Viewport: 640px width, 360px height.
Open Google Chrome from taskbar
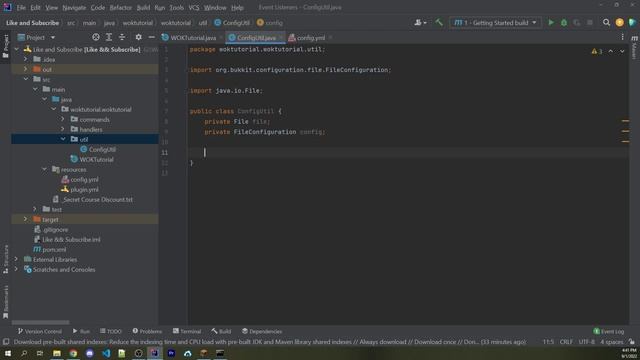(x=73, y=353)
